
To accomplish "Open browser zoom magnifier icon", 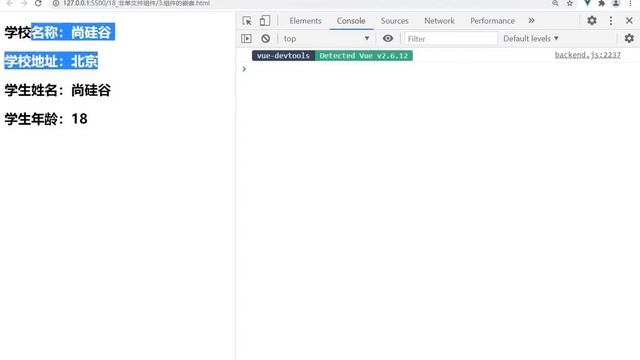I will pyautogui.click(x=555, y=3).
